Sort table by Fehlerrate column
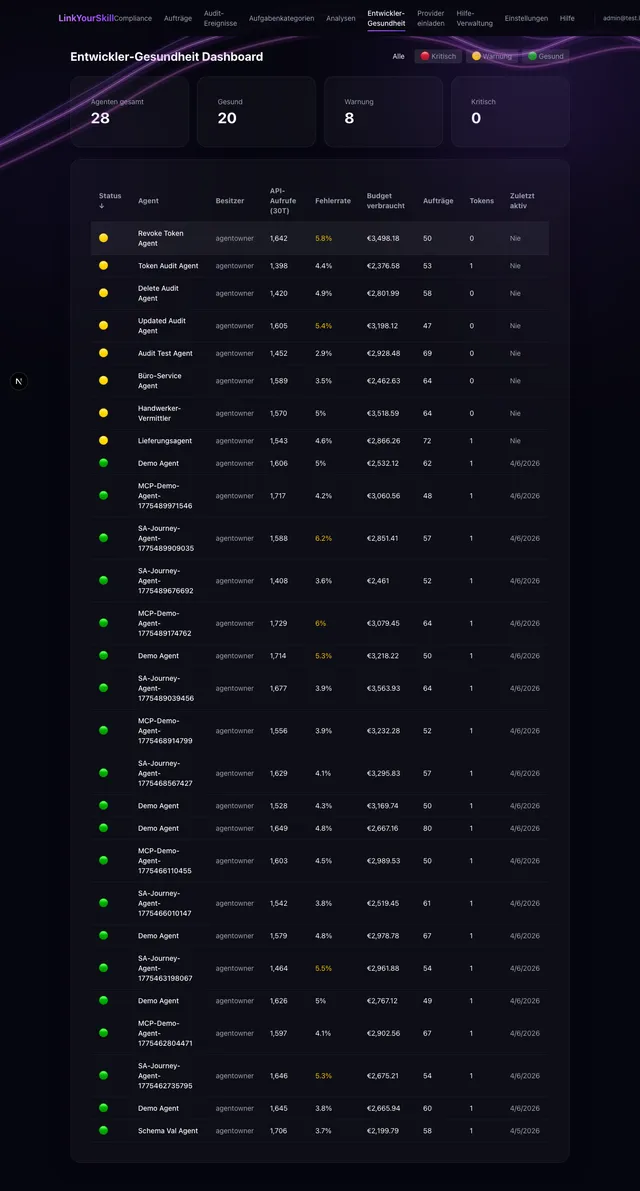640x1191 pixels. [x=333, y=201]
